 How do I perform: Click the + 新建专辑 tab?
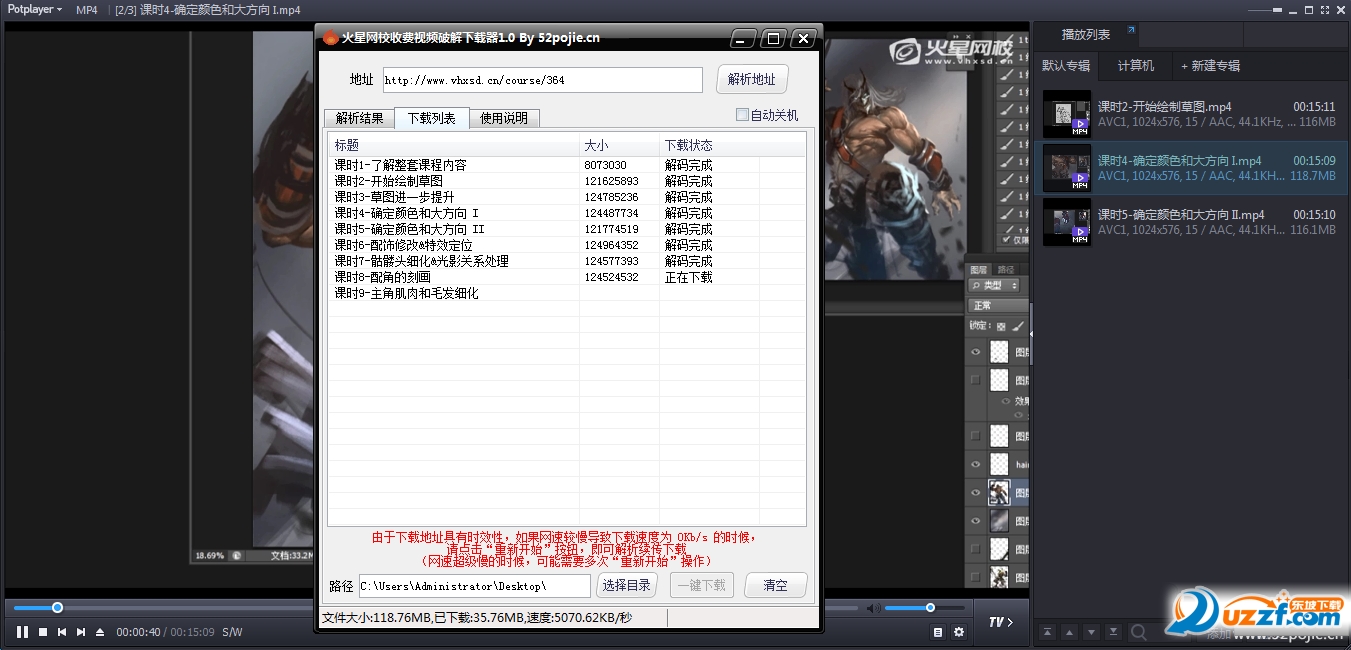tap(1211, 65)
